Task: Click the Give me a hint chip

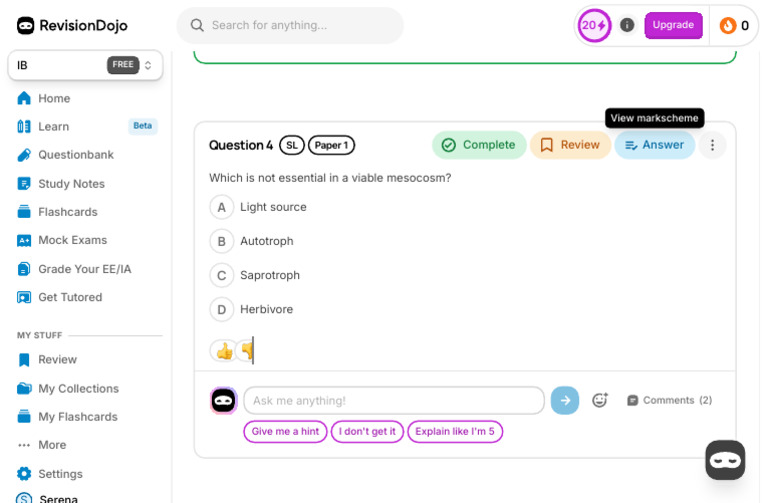Action: pyautogui.click(x=285, y=431)
